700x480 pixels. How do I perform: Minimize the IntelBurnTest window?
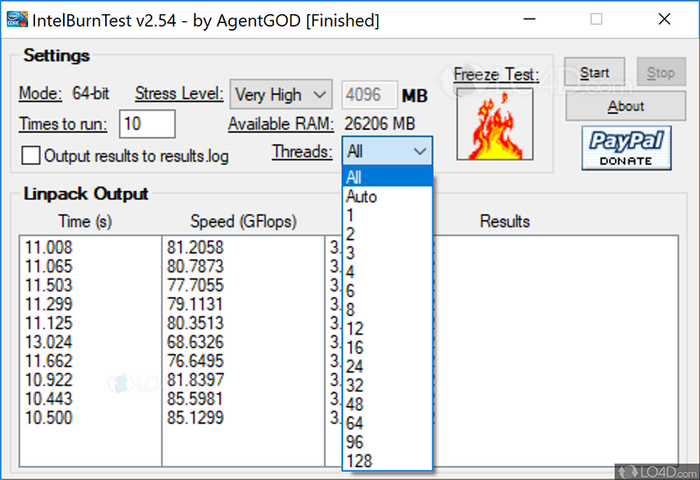point(529,19)
